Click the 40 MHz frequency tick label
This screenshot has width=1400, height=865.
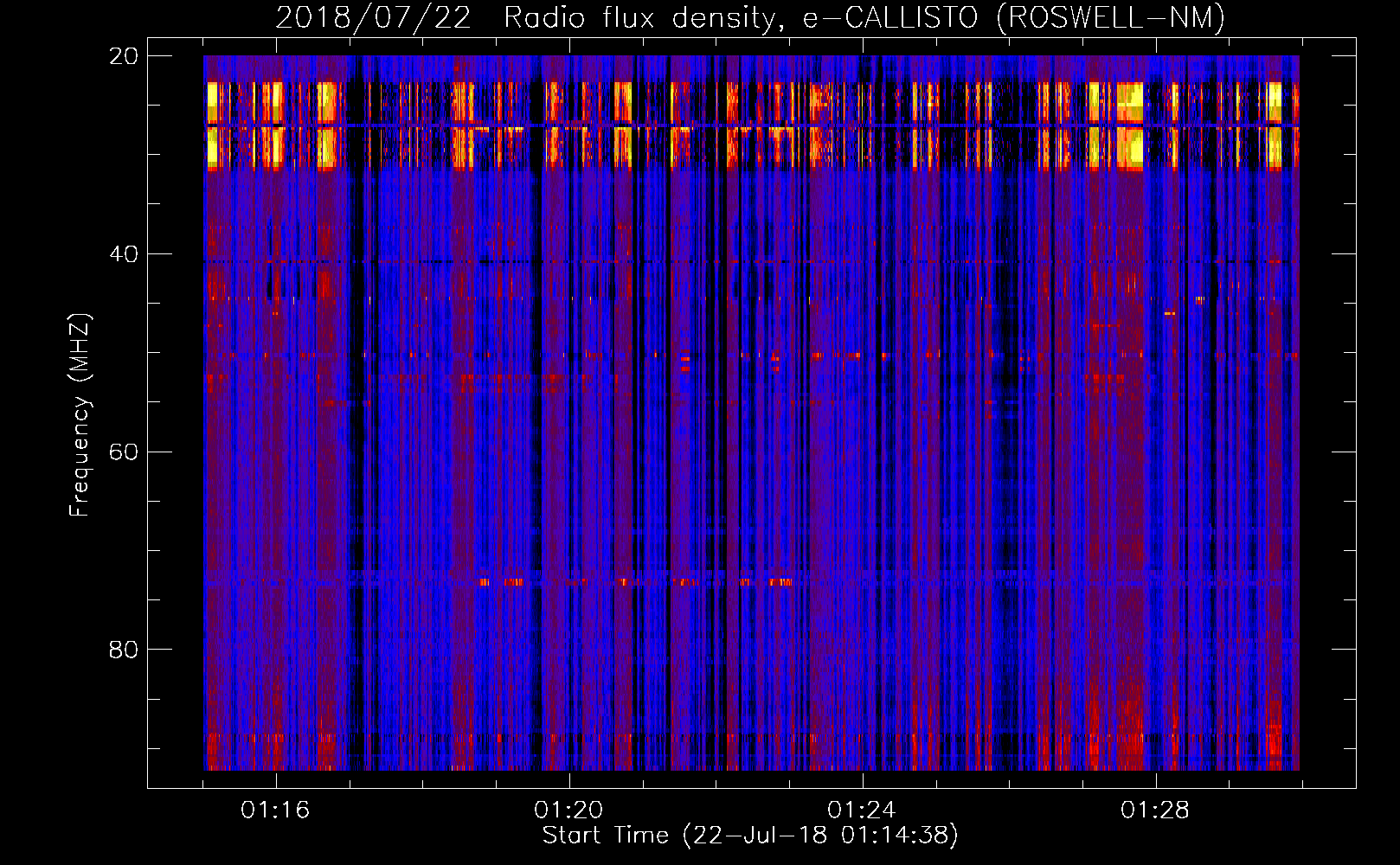pos(124,254)
